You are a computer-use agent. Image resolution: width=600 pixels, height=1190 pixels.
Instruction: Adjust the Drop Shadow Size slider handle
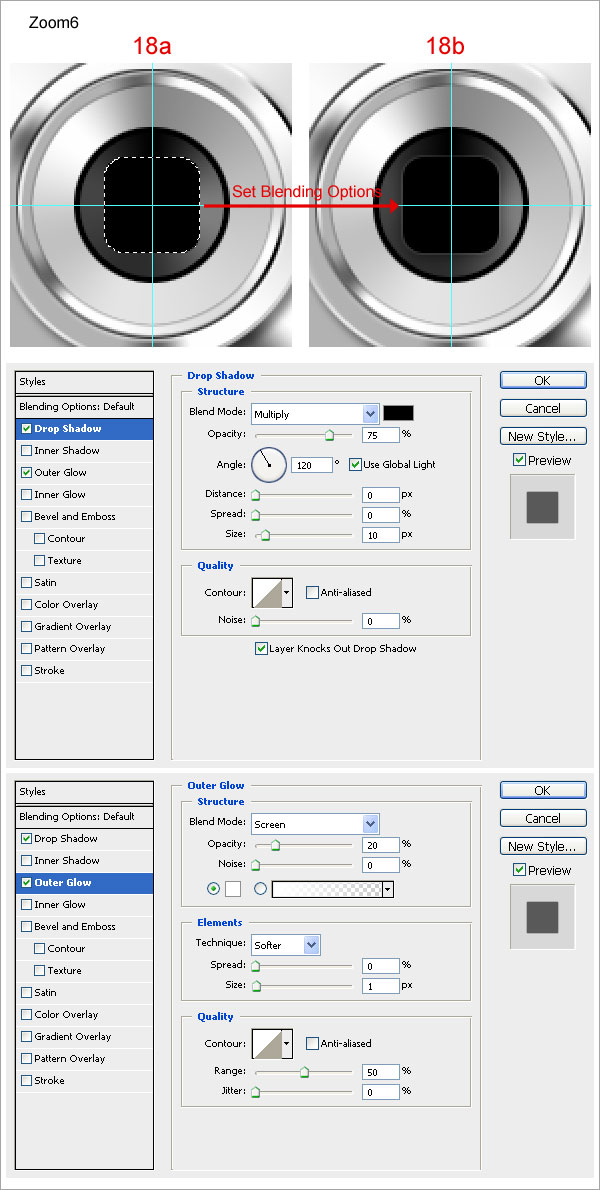pyautogui.click(x=265, y=535)
